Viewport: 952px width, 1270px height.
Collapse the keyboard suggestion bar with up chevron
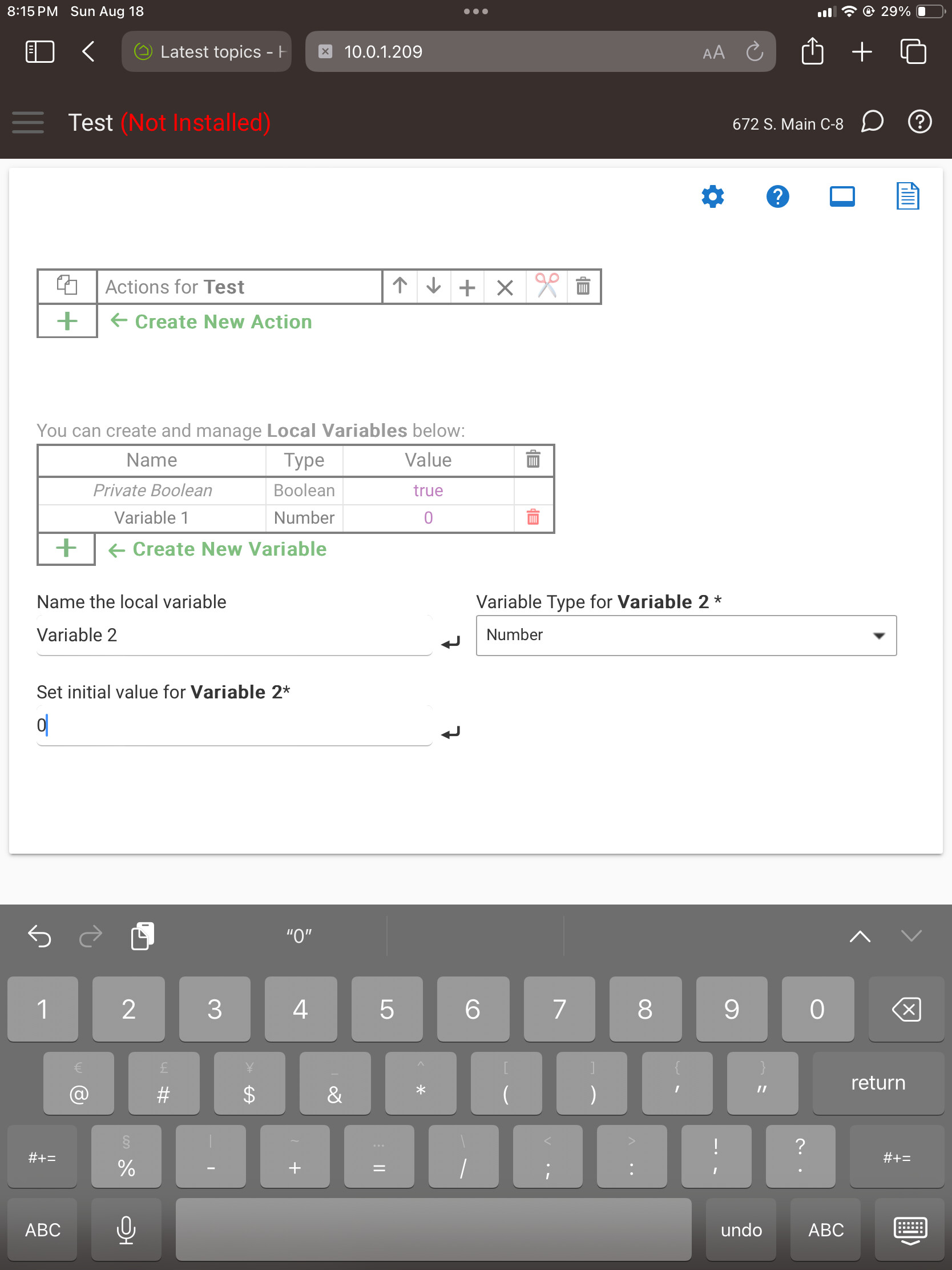[860, 937]
